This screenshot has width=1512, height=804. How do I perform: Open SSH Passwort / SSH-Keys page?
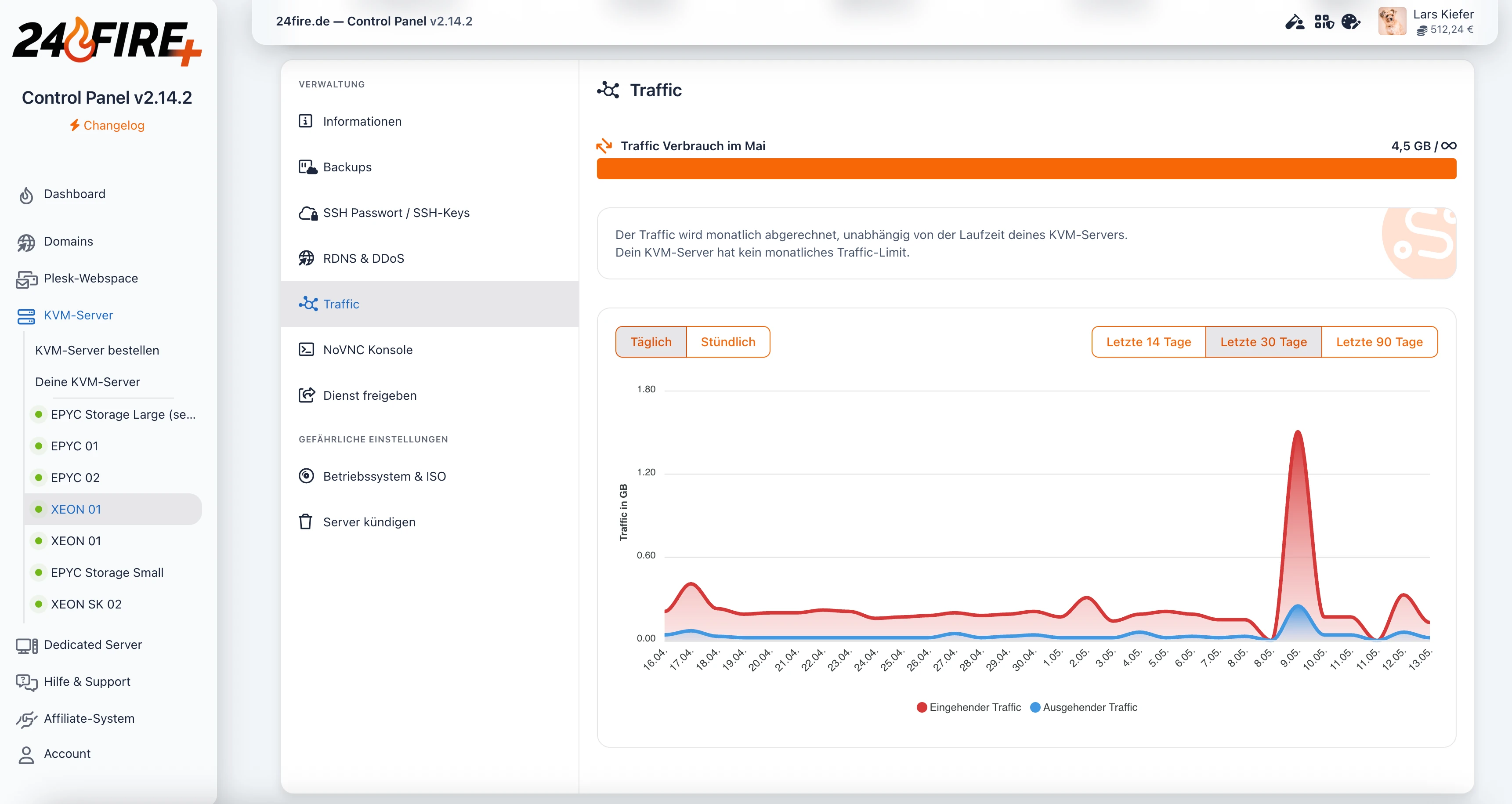point(430,213)
